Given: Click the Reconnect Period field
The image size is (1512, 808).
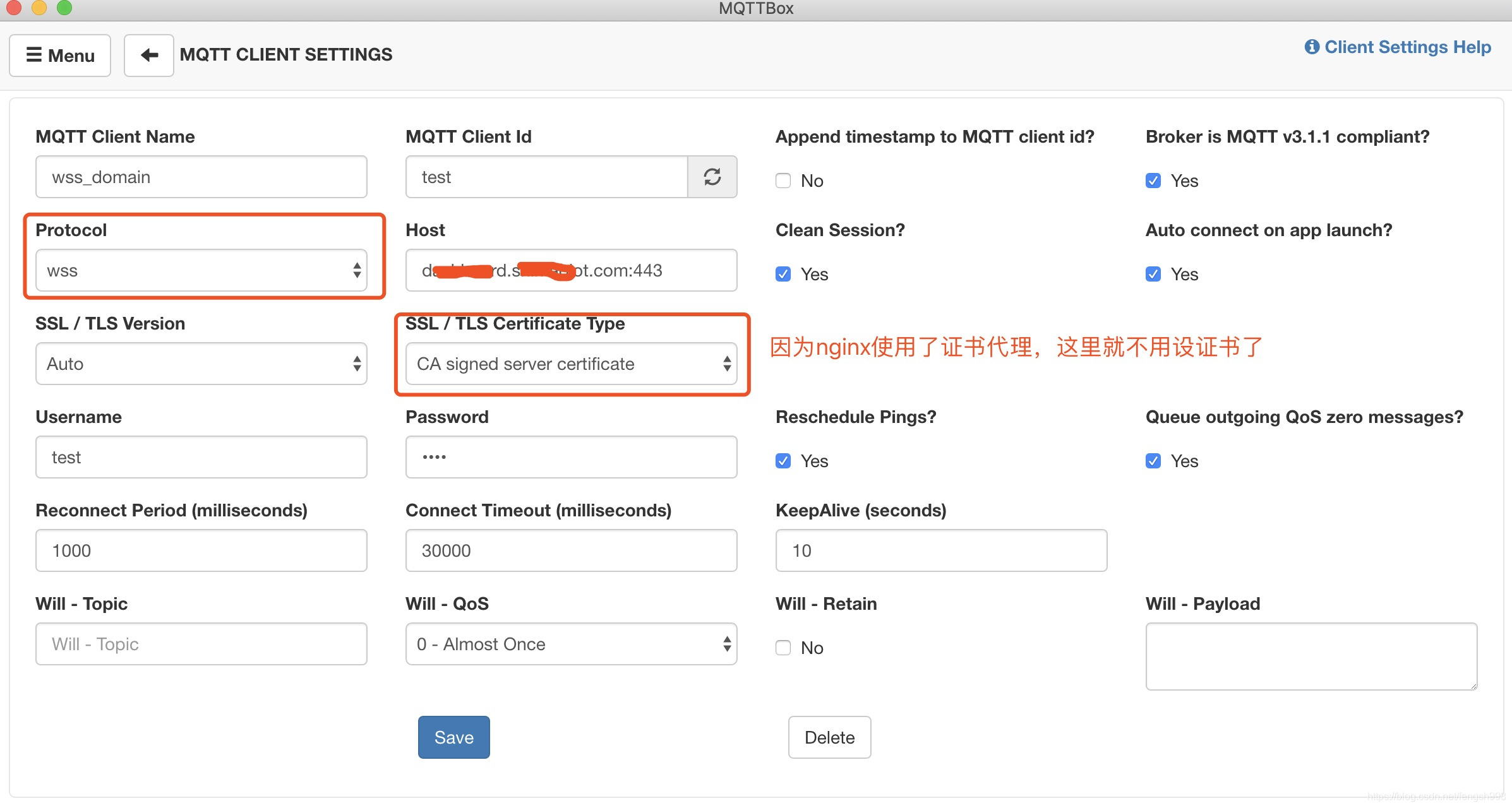Looking at the screenshot, I should [x=201, y=550].
